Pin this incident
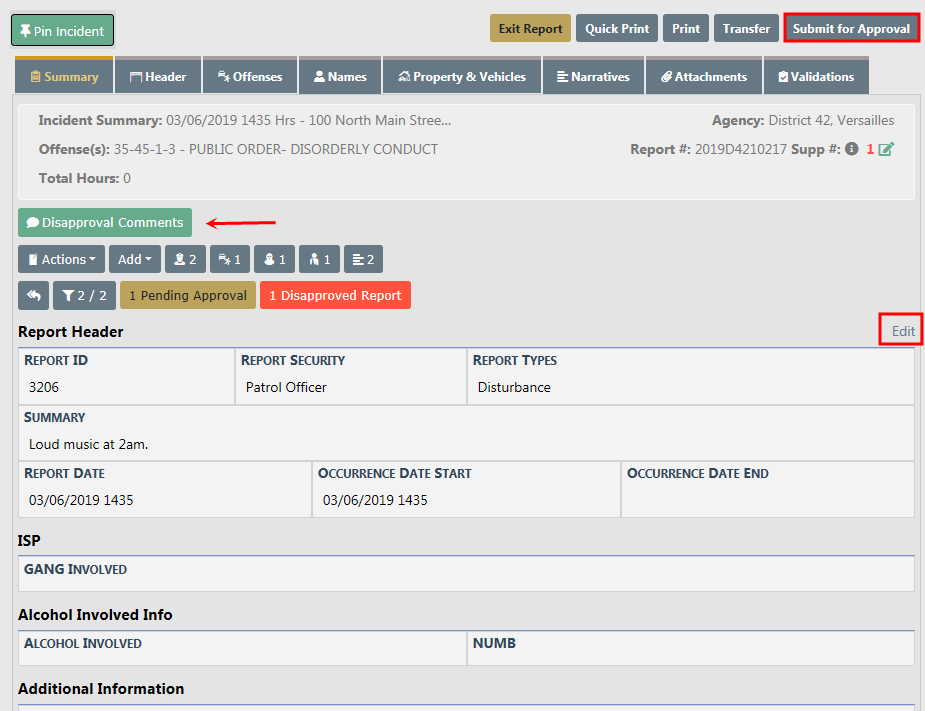 click(x=62, y=31)
